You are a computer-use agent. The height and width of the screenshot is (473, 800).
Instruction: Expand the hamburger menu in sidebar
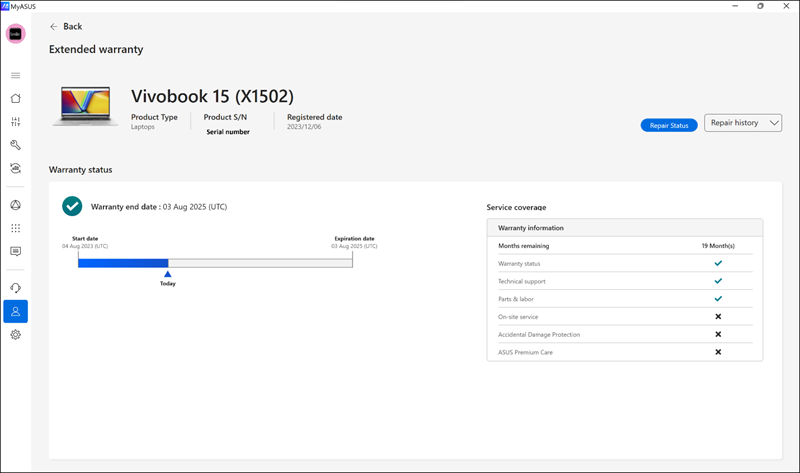(15, 76)
